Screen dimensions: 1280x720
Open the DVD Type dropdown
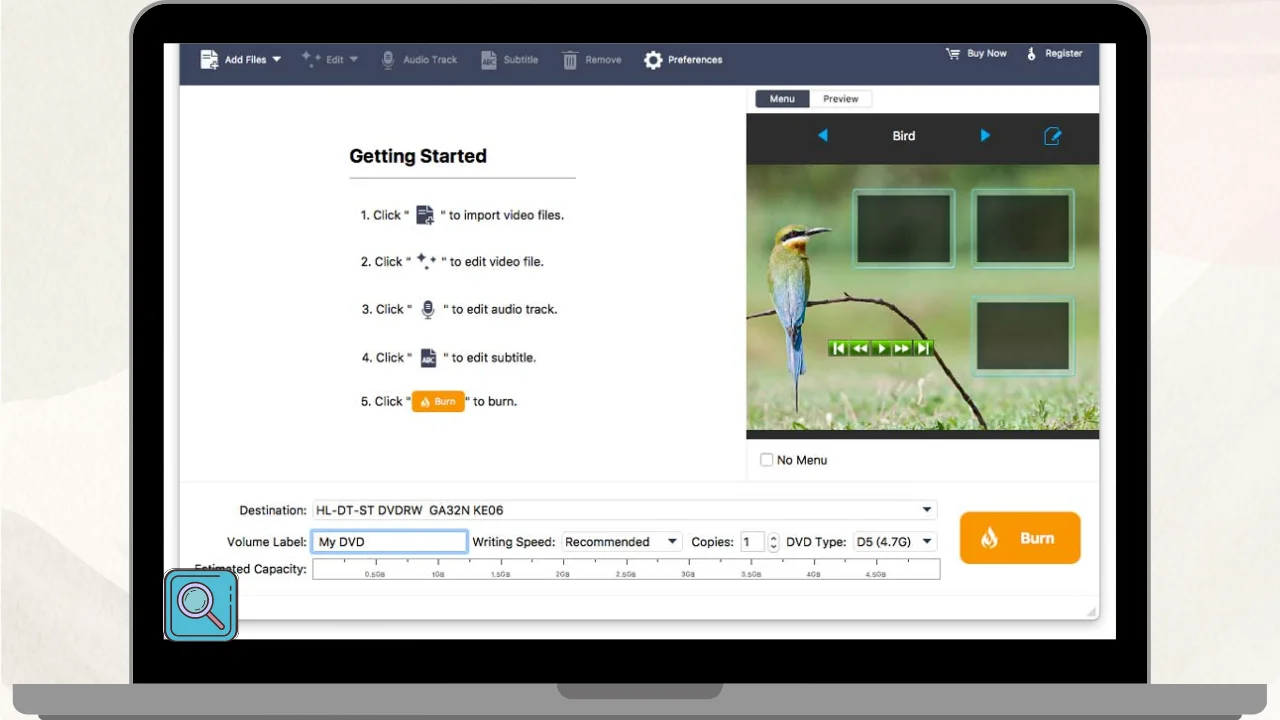pyautogui.click(x=927, y=542)
